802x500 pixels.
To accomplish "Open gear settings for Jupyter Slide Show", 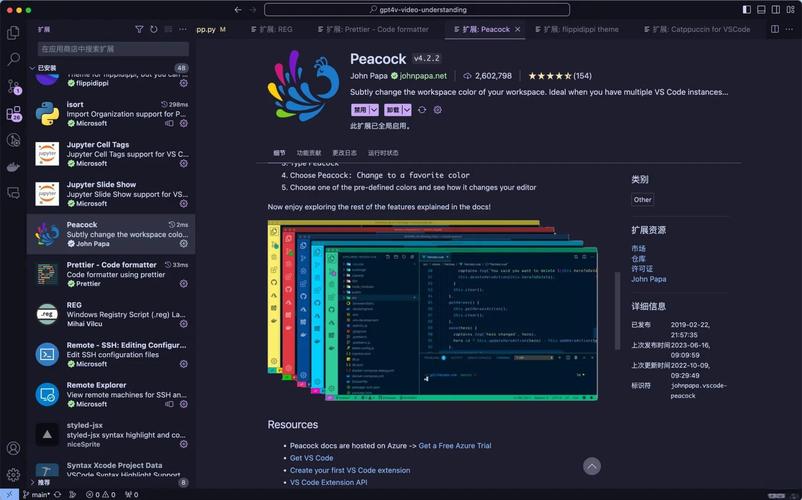I will 184,203.
